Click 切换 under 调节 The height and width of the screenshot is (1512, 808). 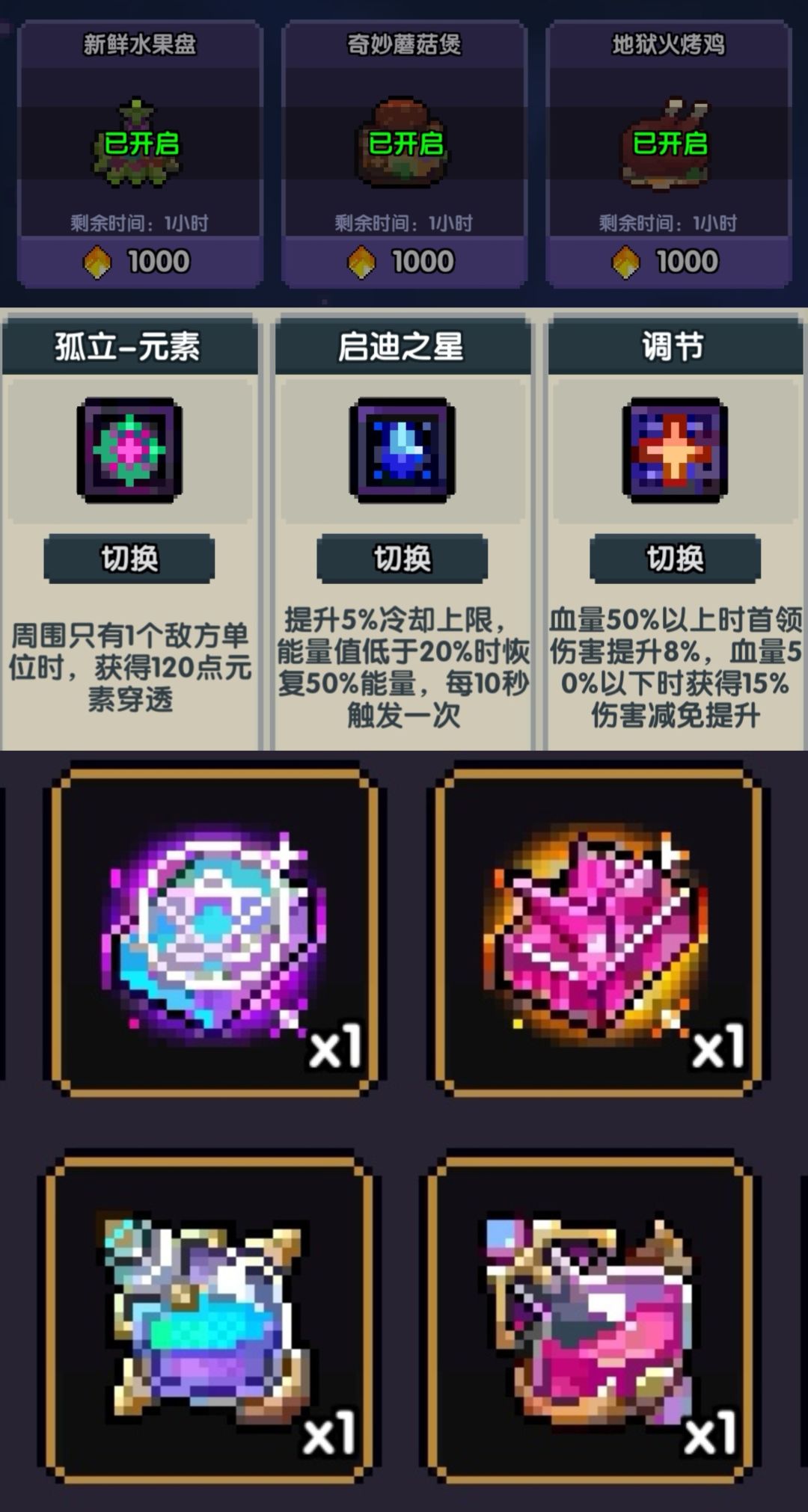tap(675, 559)
